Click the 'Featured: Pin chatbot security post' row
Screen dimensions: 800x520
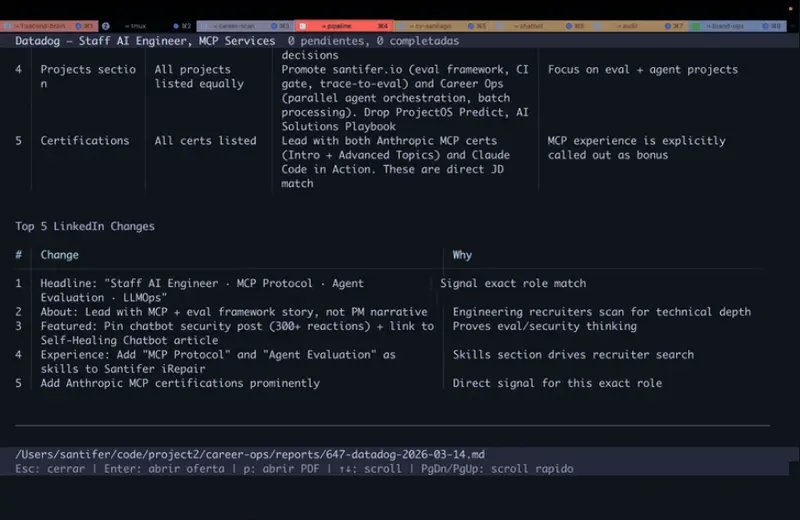[x=237, y=333]
